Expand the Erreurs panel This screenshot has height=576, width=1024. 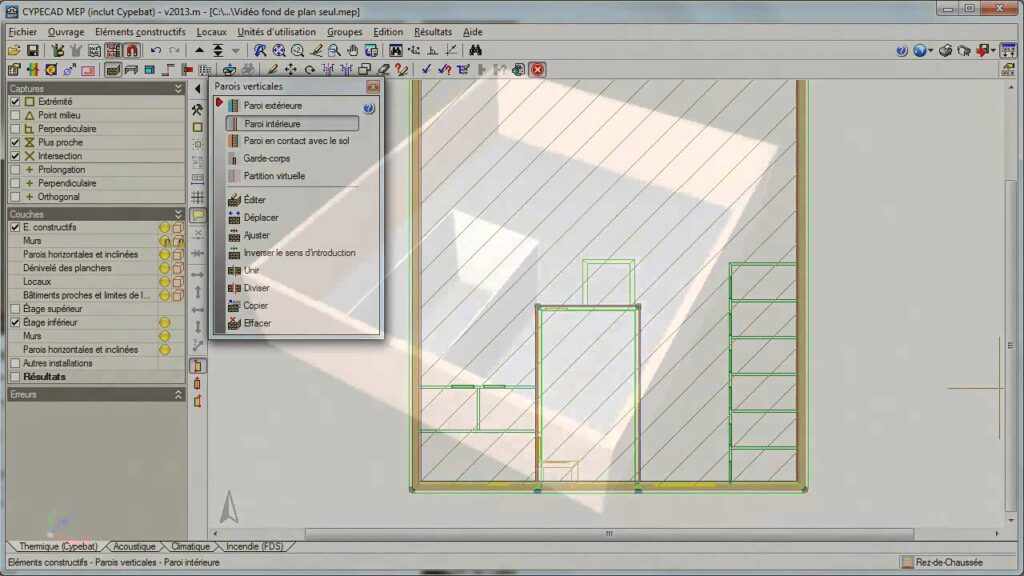coord(178,395)
